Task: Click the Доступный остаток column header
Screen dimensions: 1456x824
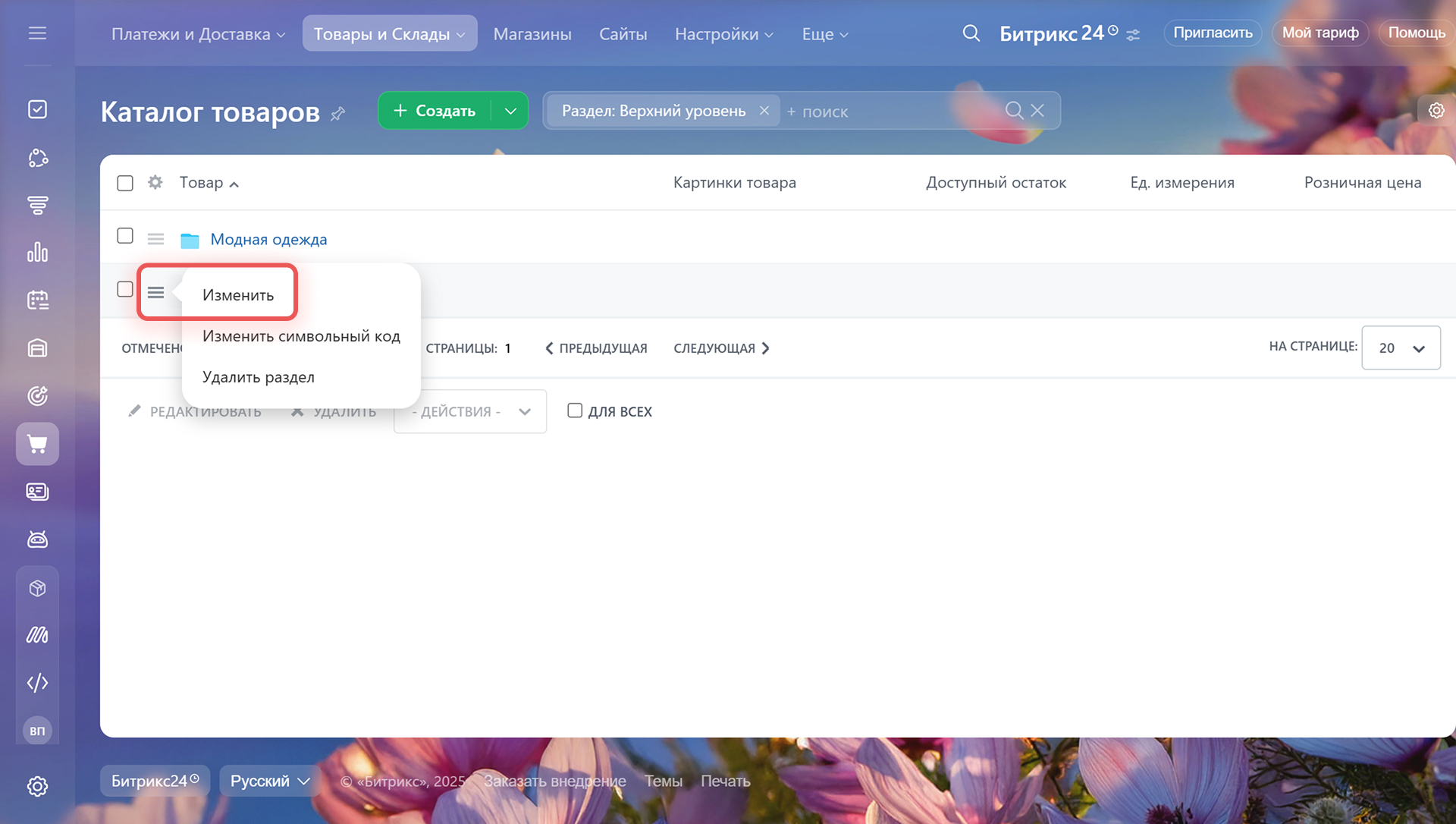Action: point(996,183)
